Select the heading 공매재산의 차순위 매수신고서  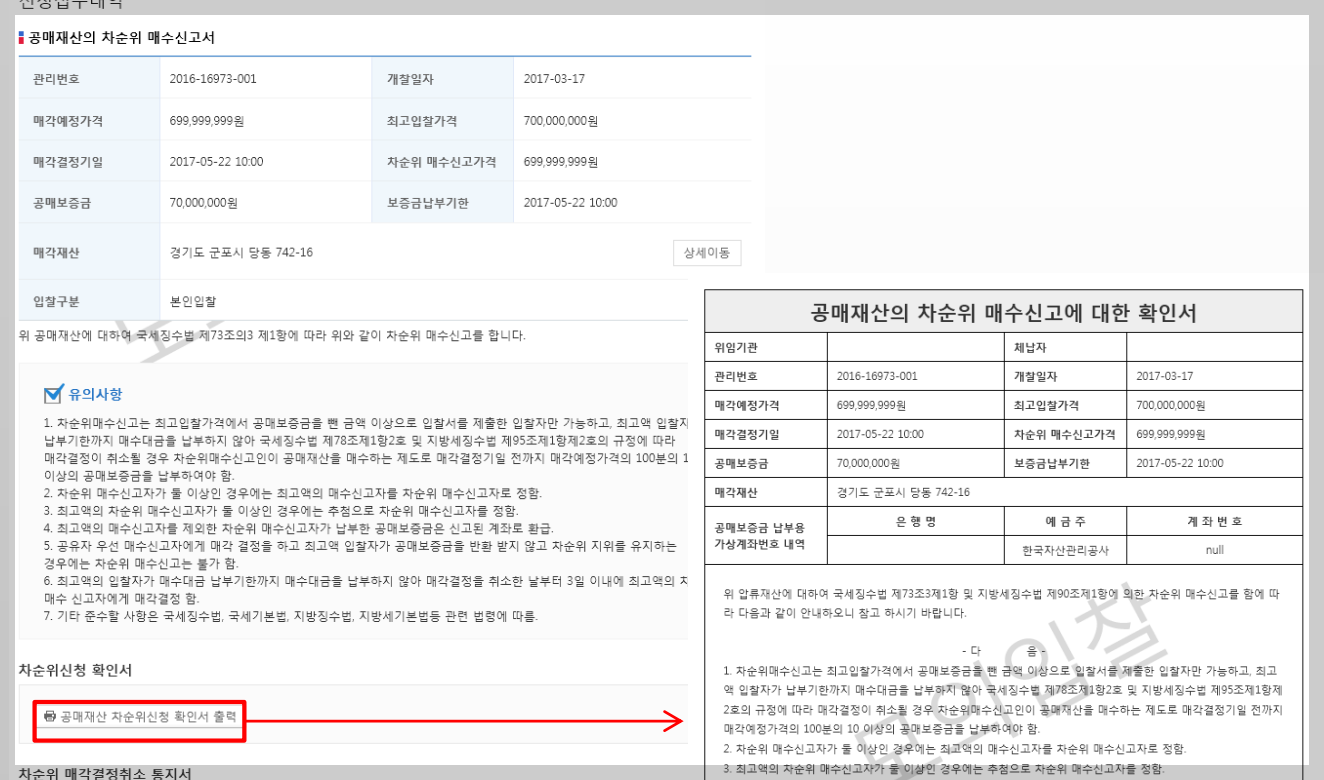point(122,38)
